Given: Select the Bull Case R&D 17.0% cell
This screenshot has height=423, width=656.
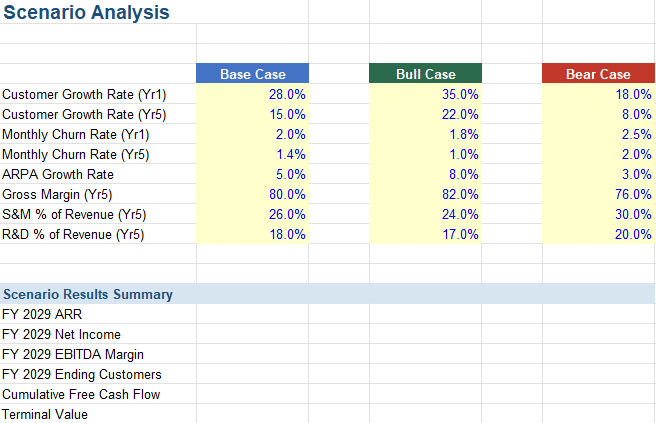Looking at the screenshot, I should coord(425,234).
